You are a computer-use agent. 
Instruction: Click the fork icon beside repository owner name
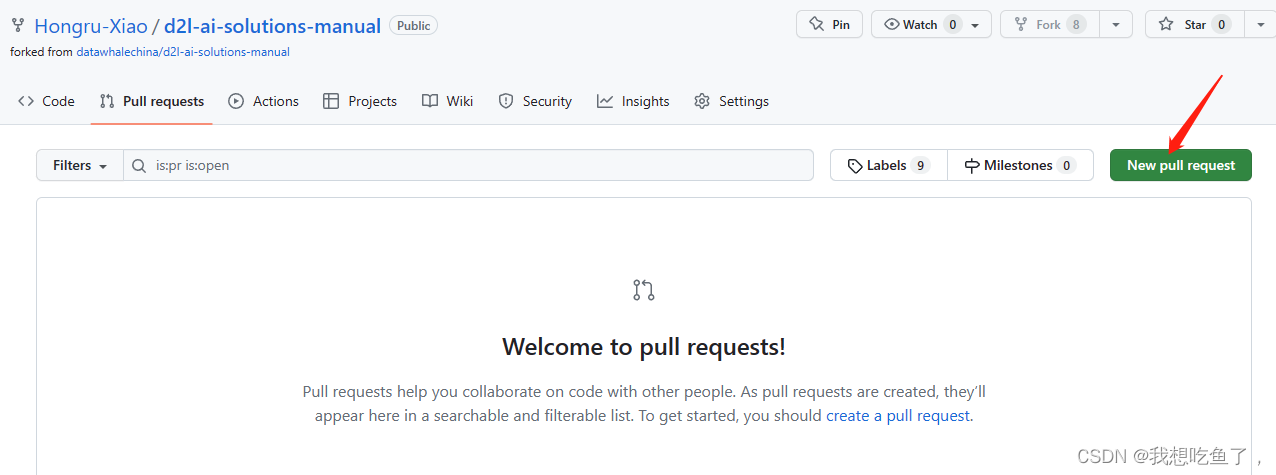[x=18, y=26]
